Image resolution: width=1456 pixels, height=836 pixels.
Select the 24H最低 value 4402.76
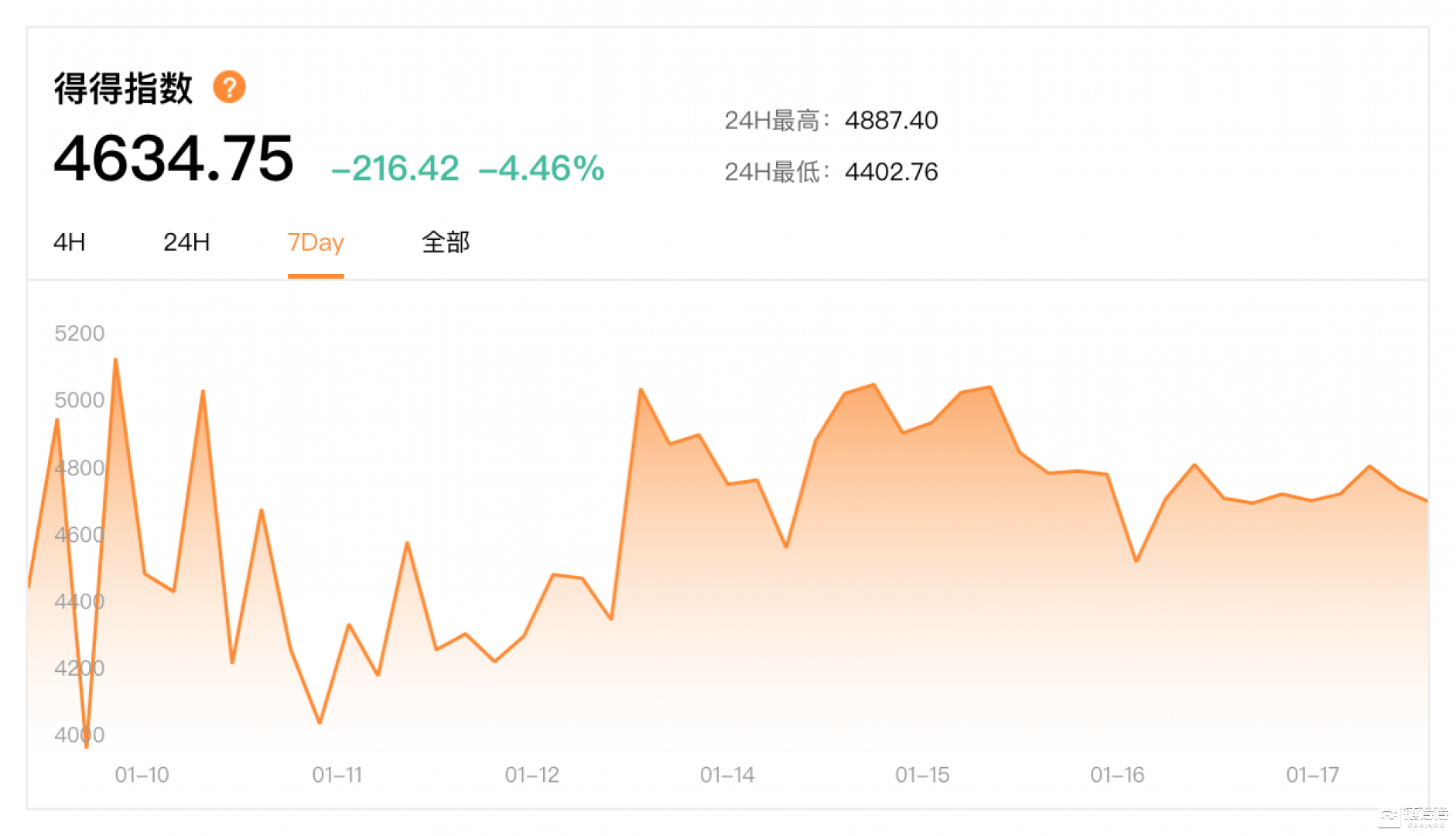click(891, 172)
